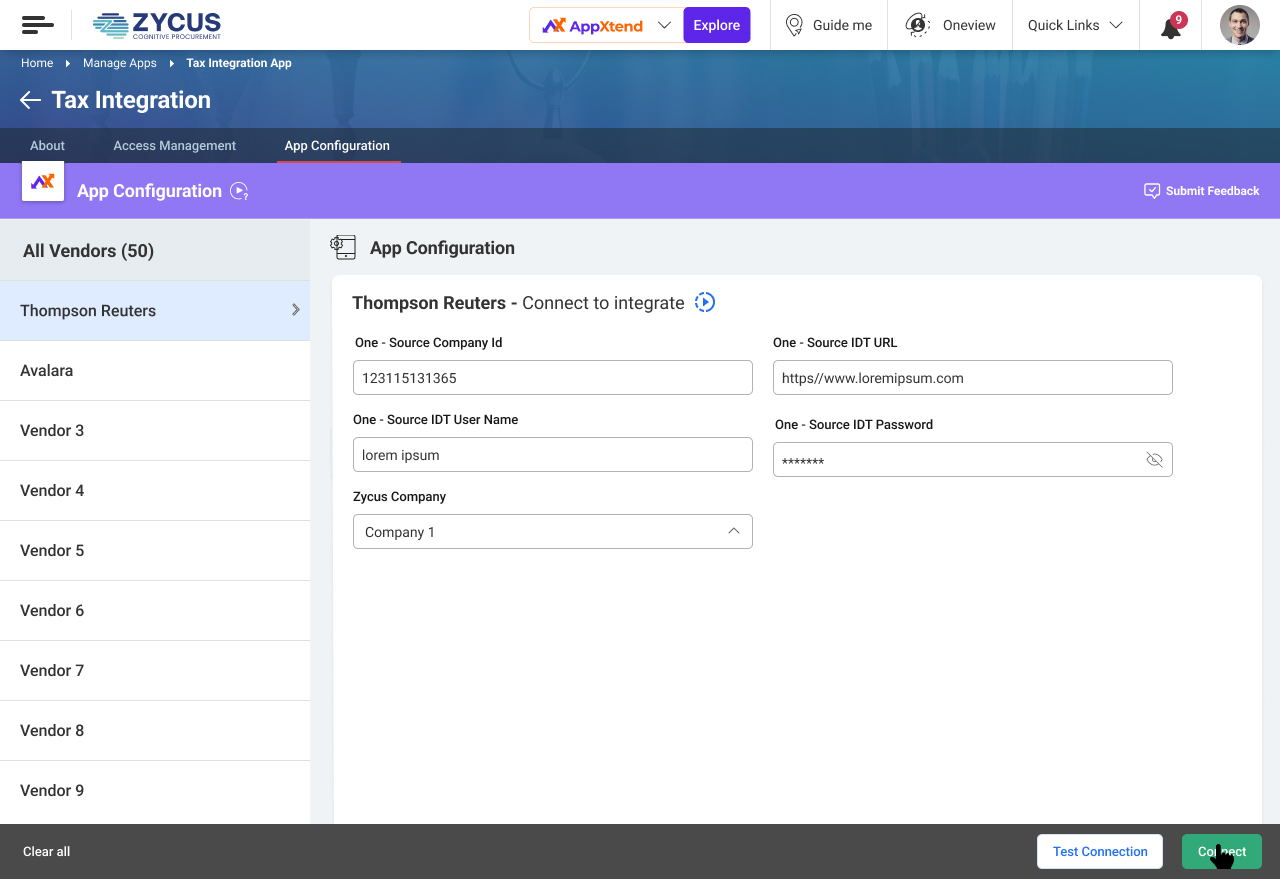Switch to the Access Management tab
This screenshot has width=1280, height=879.
coord(174,146)
